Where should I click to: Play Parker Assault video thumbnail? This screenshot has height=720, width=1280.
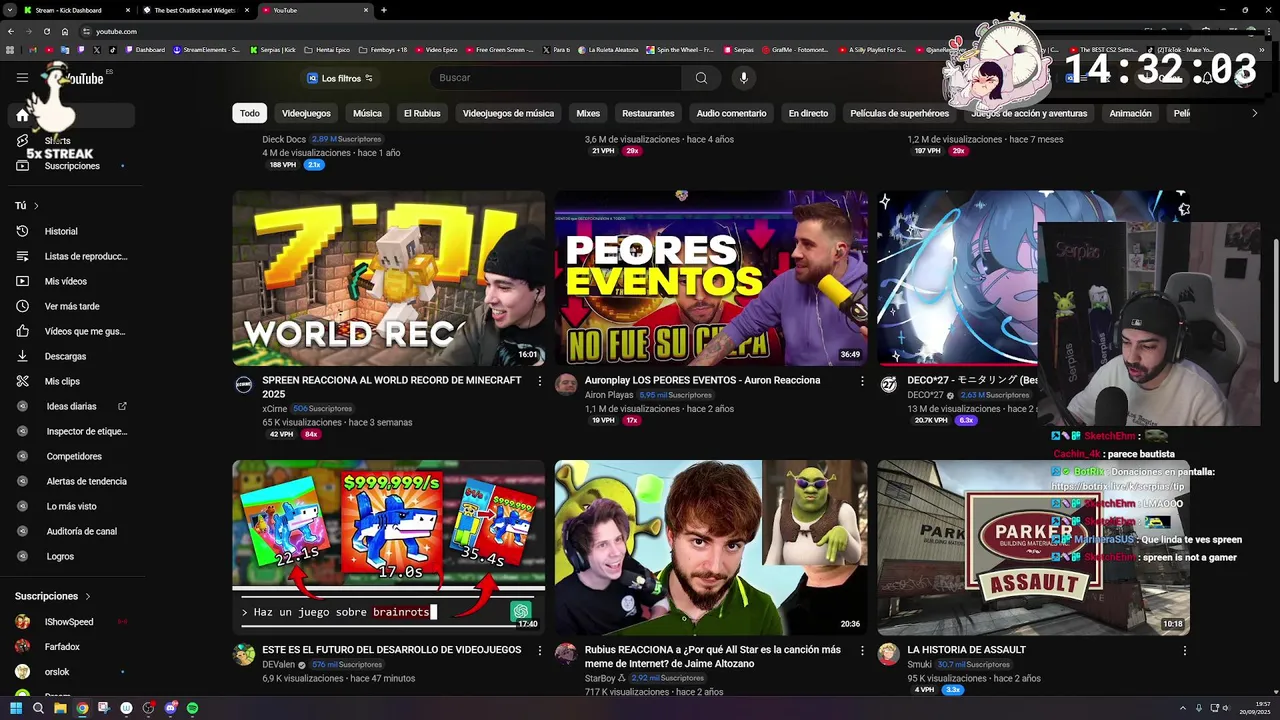pos(1033,548)
